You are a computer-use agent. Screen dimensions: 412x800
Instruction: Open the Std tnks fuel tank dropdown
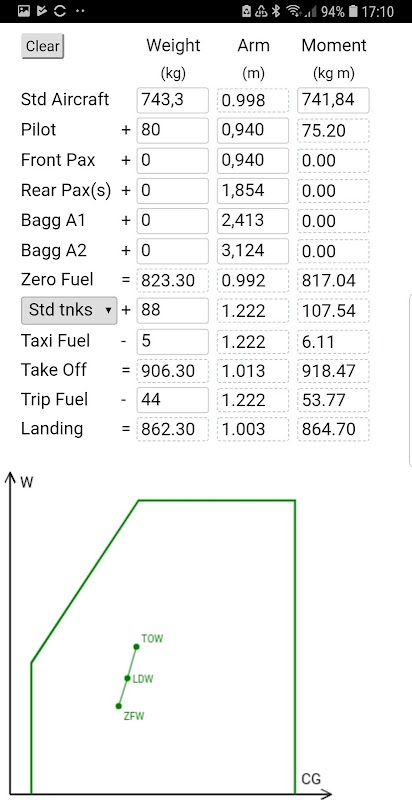pos(69,310)
